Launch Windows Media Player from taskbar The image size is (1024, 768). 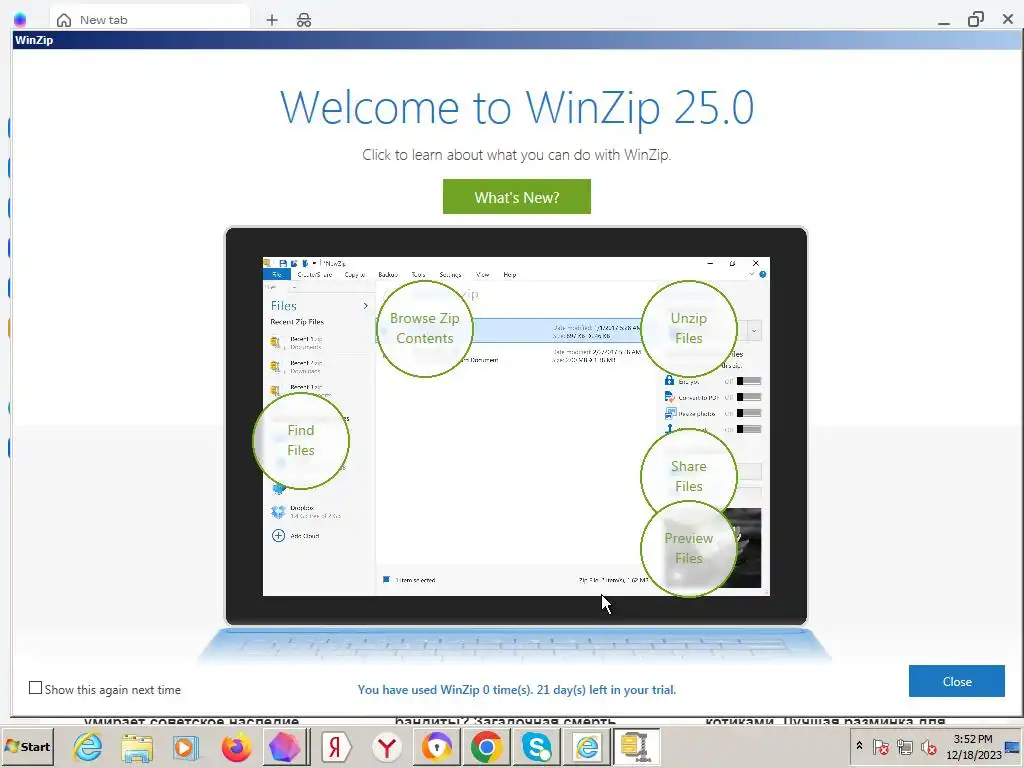pyautogui.click(x=186, y=747)
